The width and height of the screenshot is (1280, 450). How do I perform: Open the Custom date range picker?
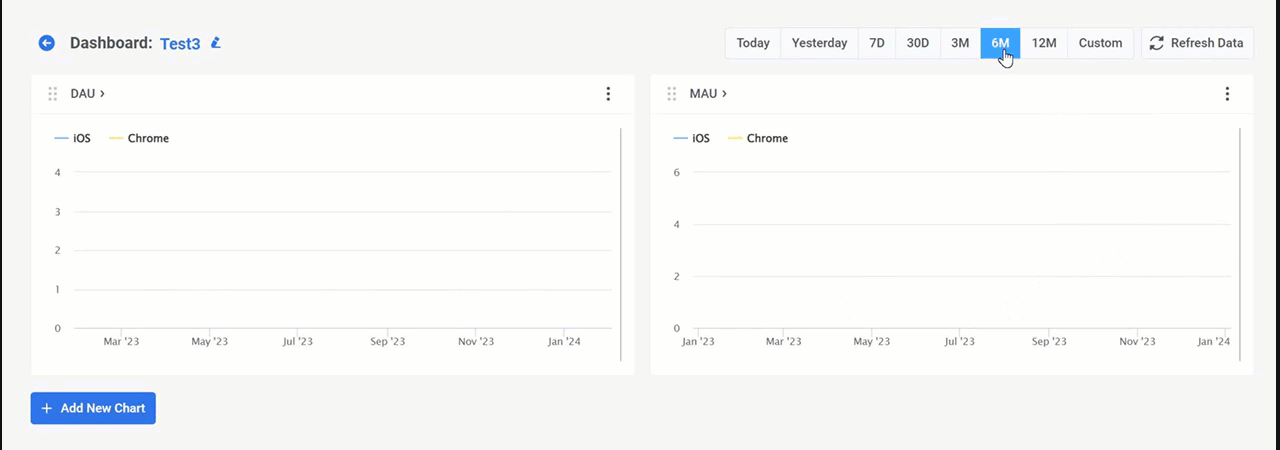tap(1100, 43)
